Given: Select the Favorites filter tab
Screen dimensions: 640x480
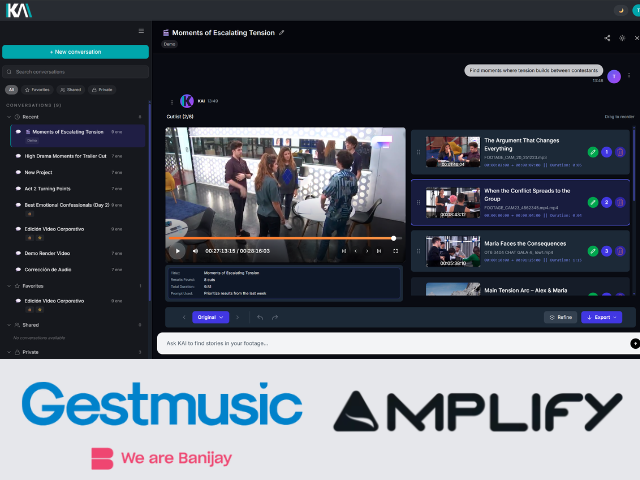Looking at the screenshot, I should point(37,90).
